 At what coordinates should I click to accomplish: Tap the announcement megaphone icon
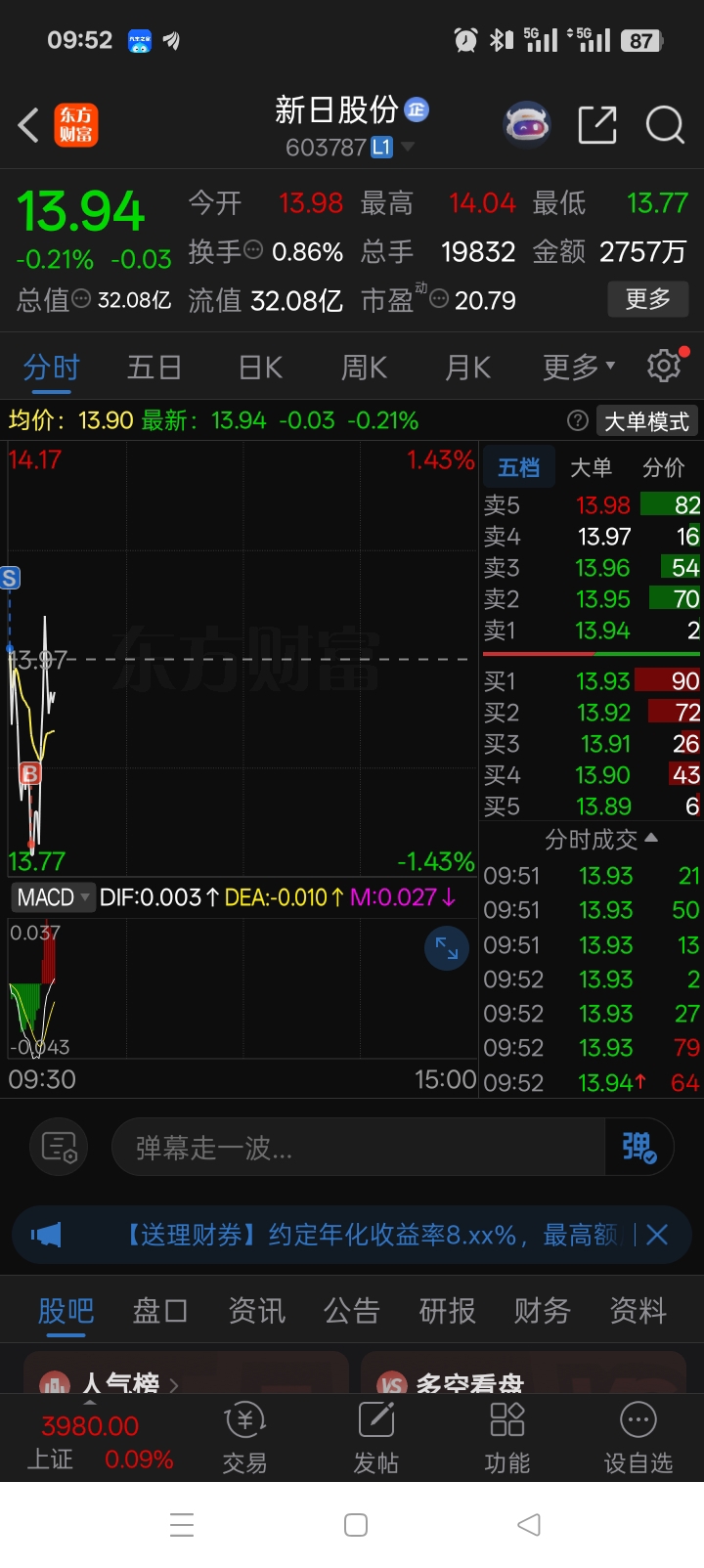pos(46,1235)
